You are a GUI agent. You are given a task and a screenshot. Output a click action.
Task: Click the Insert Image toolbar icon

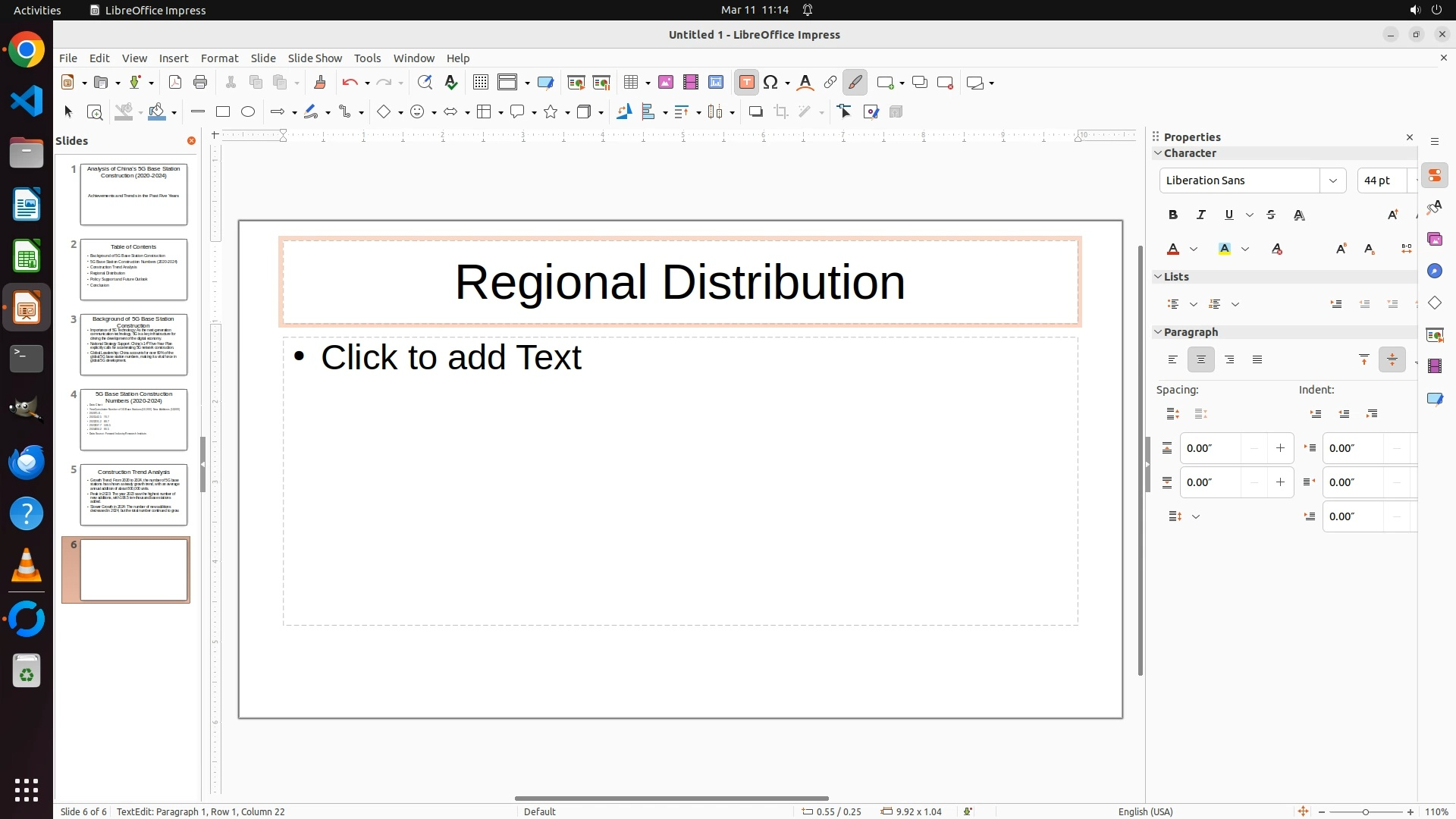click(666, 83)
